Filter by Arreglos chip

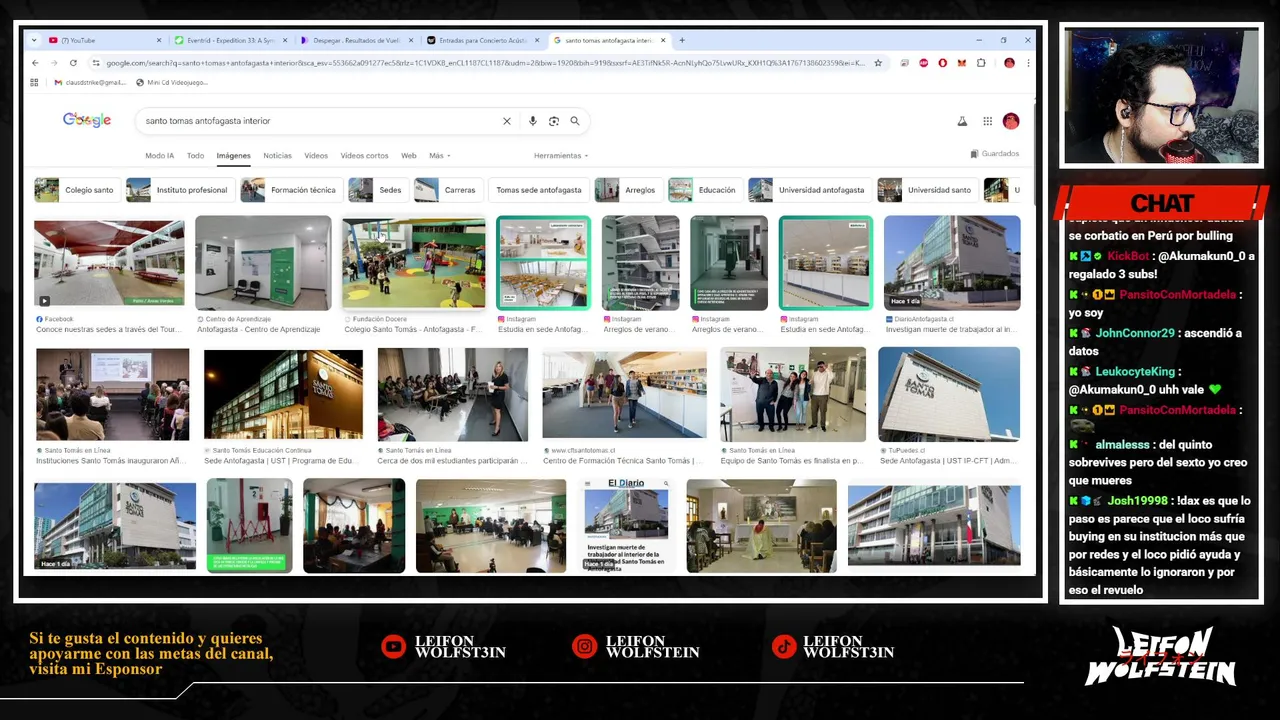(628, 190)
